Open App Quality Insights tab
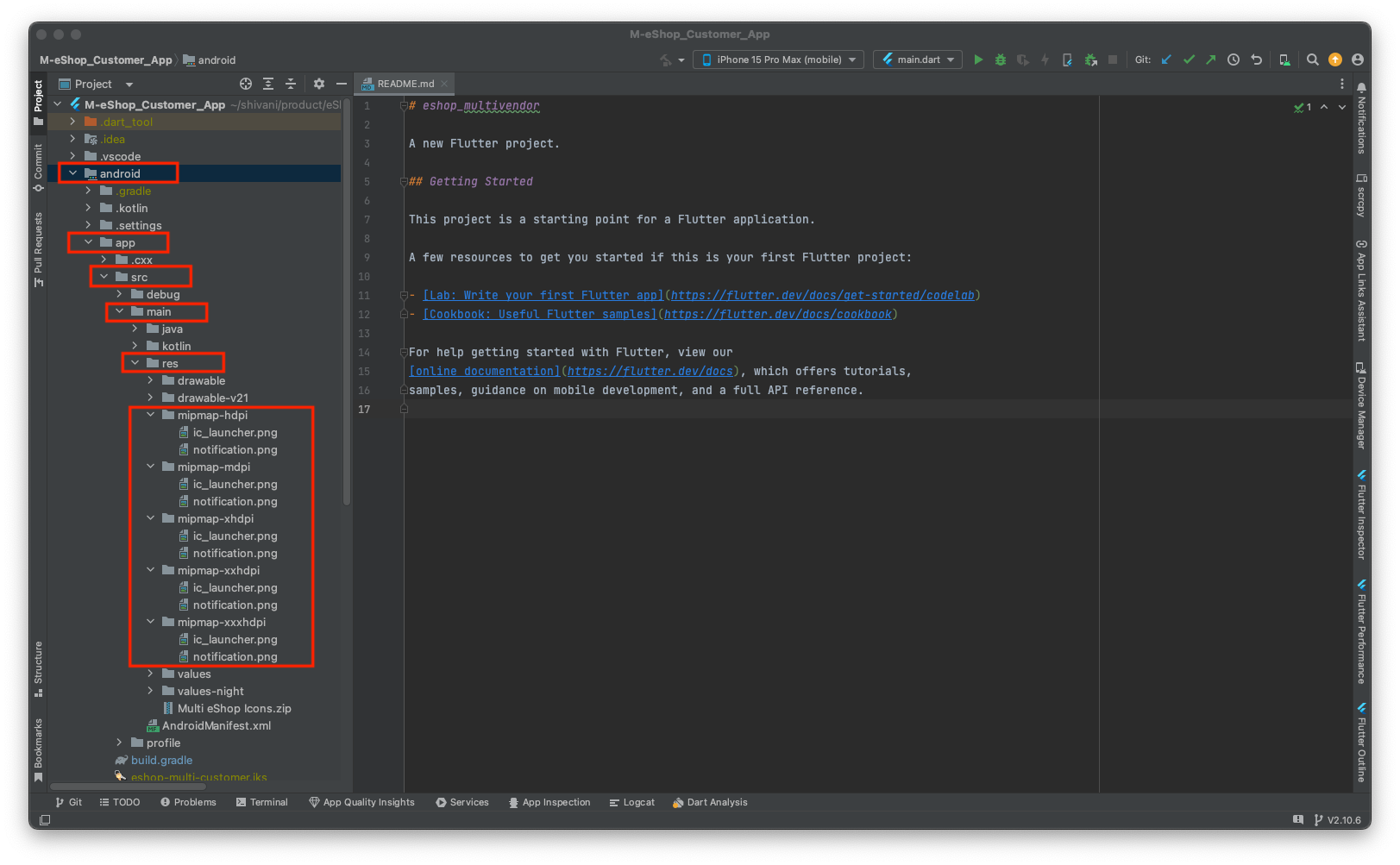 [361, 802]
